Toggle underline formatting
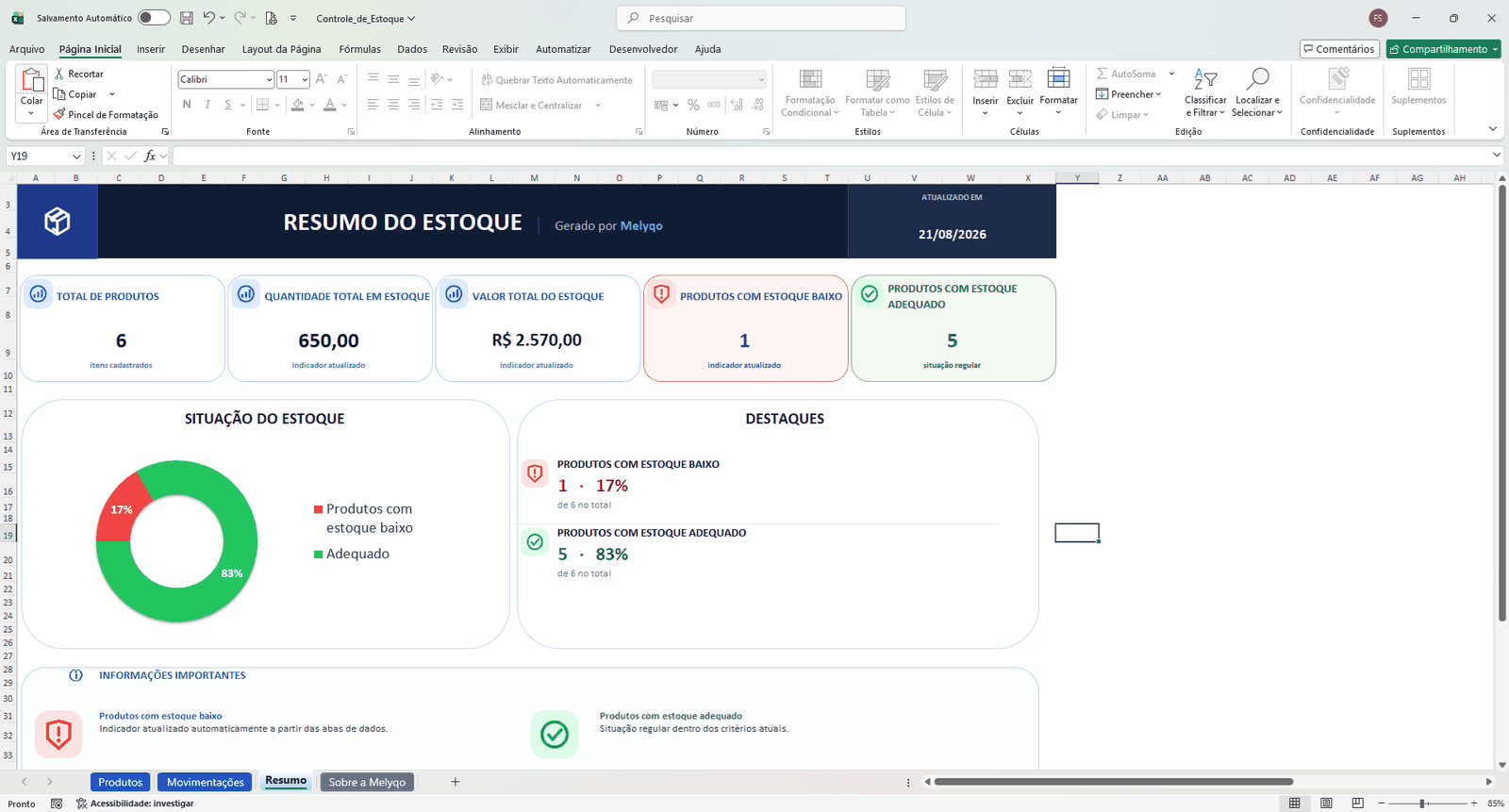The image size is (1509, 812). 227,105
